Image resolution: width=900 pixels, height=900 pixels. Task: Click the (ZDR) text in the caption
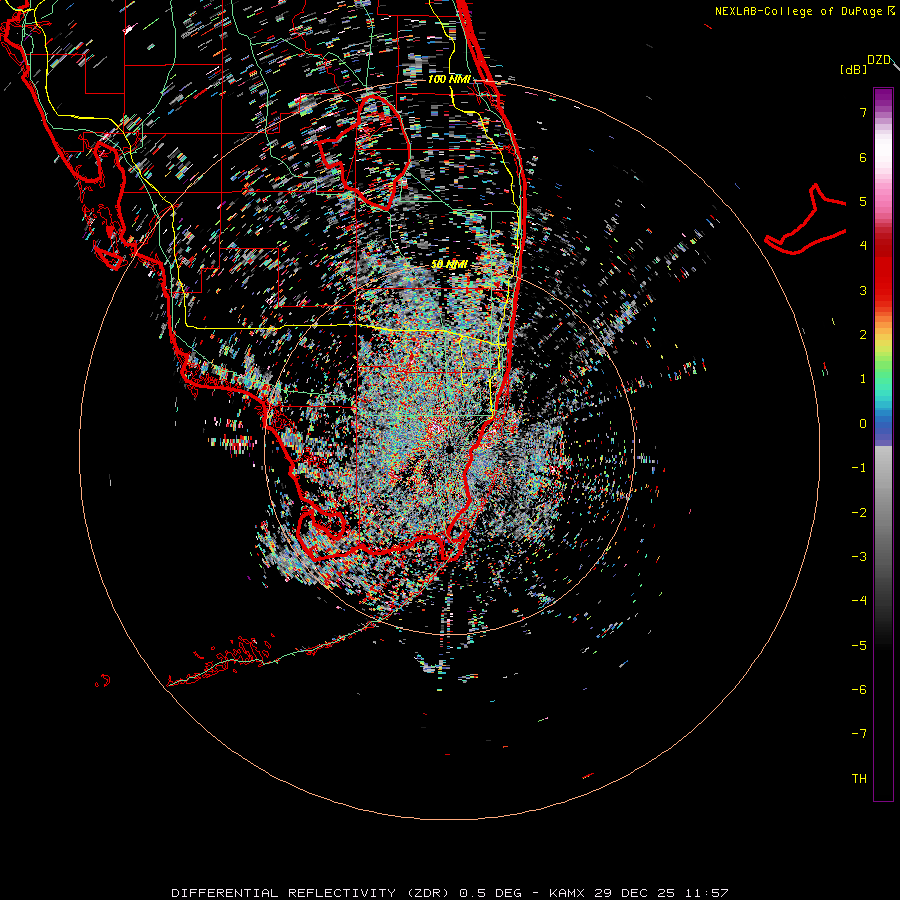429,893
